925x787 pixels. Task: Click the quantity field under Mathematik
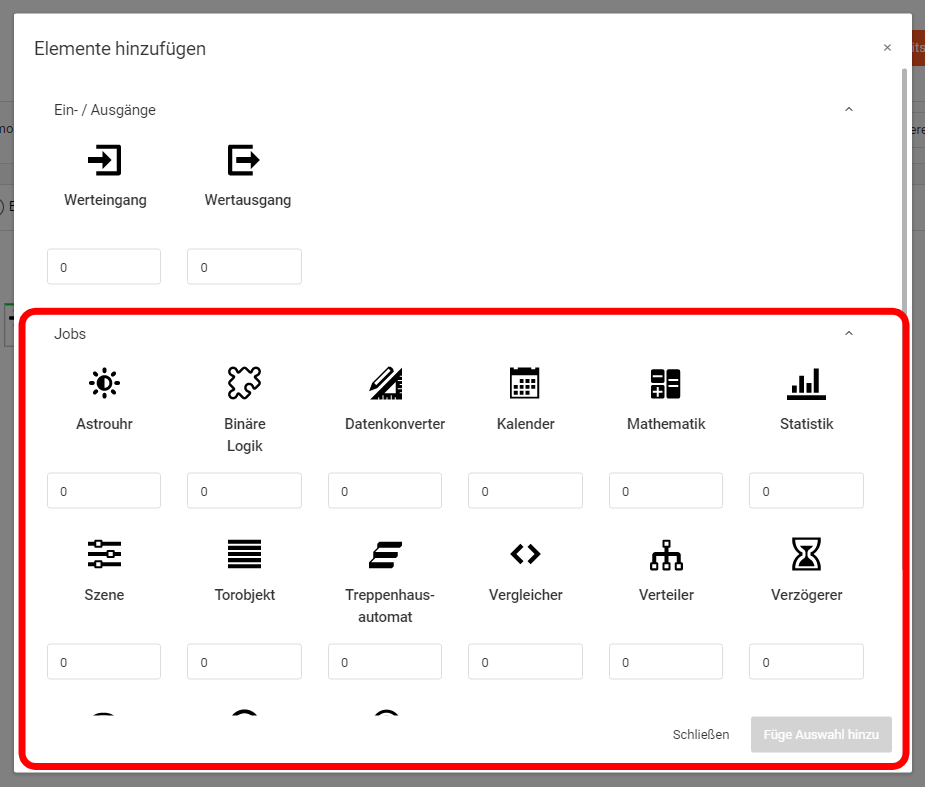coord(665,491)
